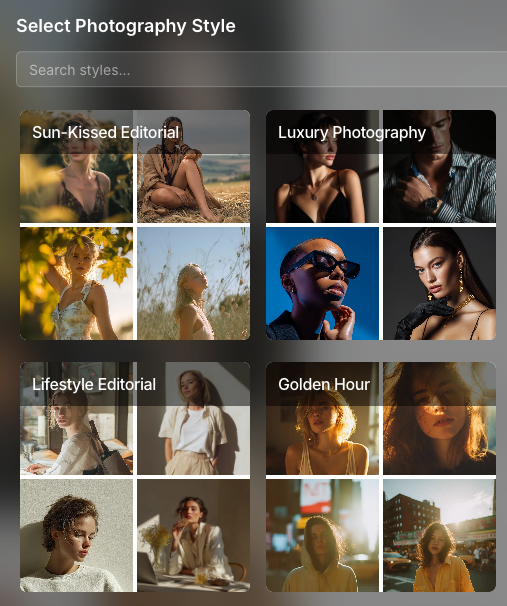Open close-up photo of woman's sunlit face
Image resolution: width=507 pixels, height=606 pixels.
[439, 419]
